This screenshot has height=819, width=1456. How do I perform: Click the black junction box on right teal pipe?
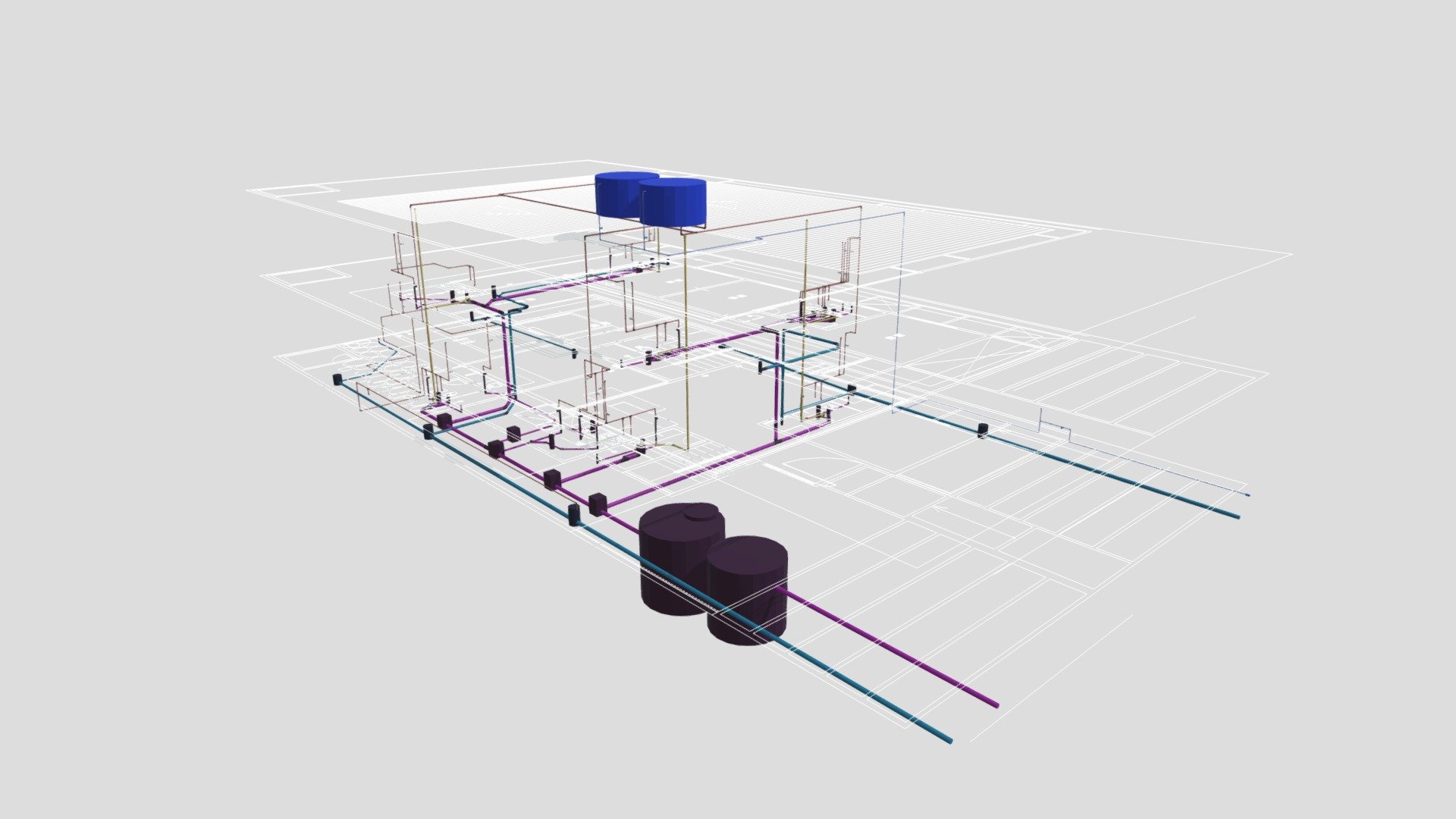[983, 430]
